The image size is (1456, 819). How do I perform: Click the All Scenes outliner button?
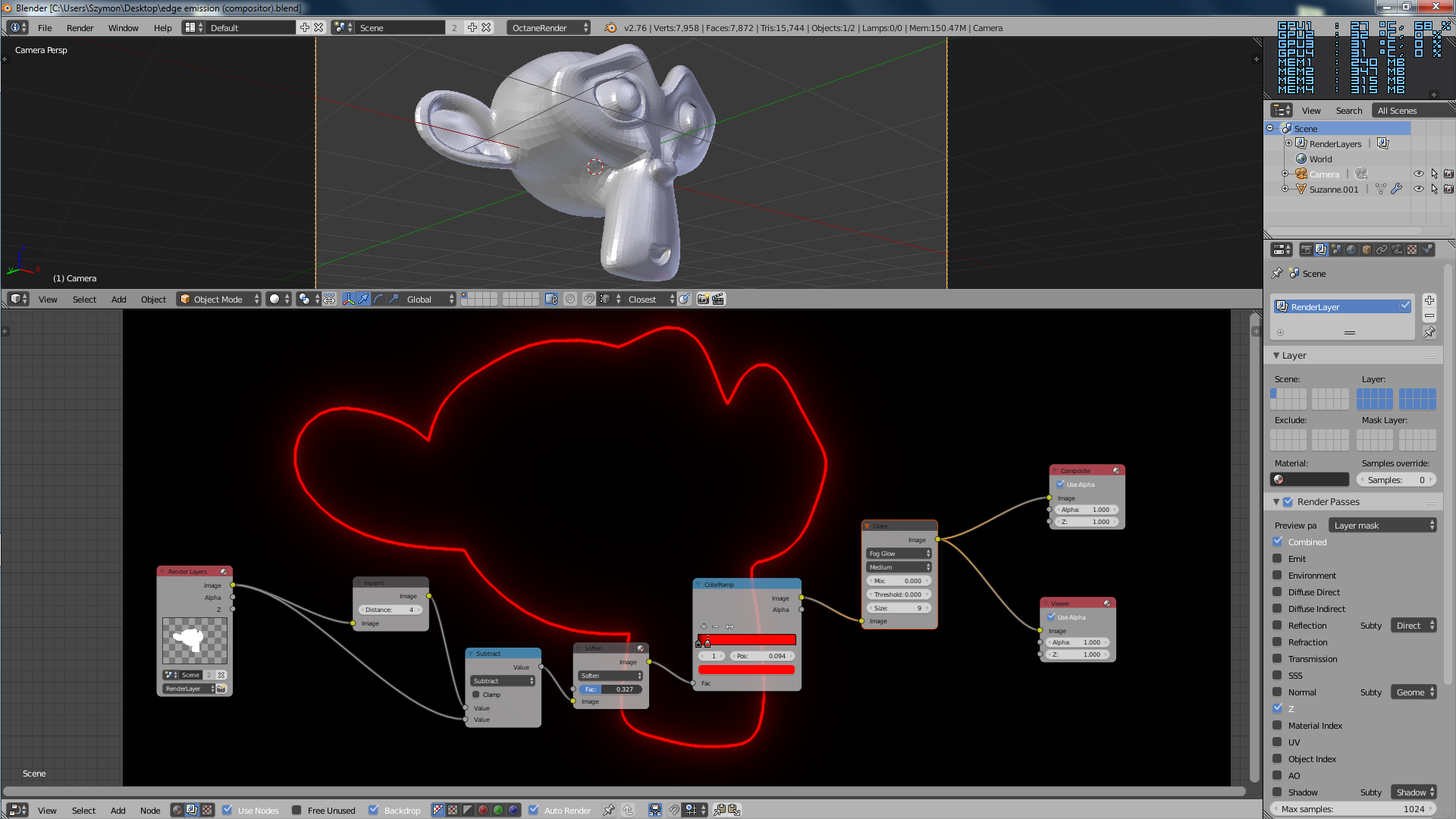pos(1397,111)
